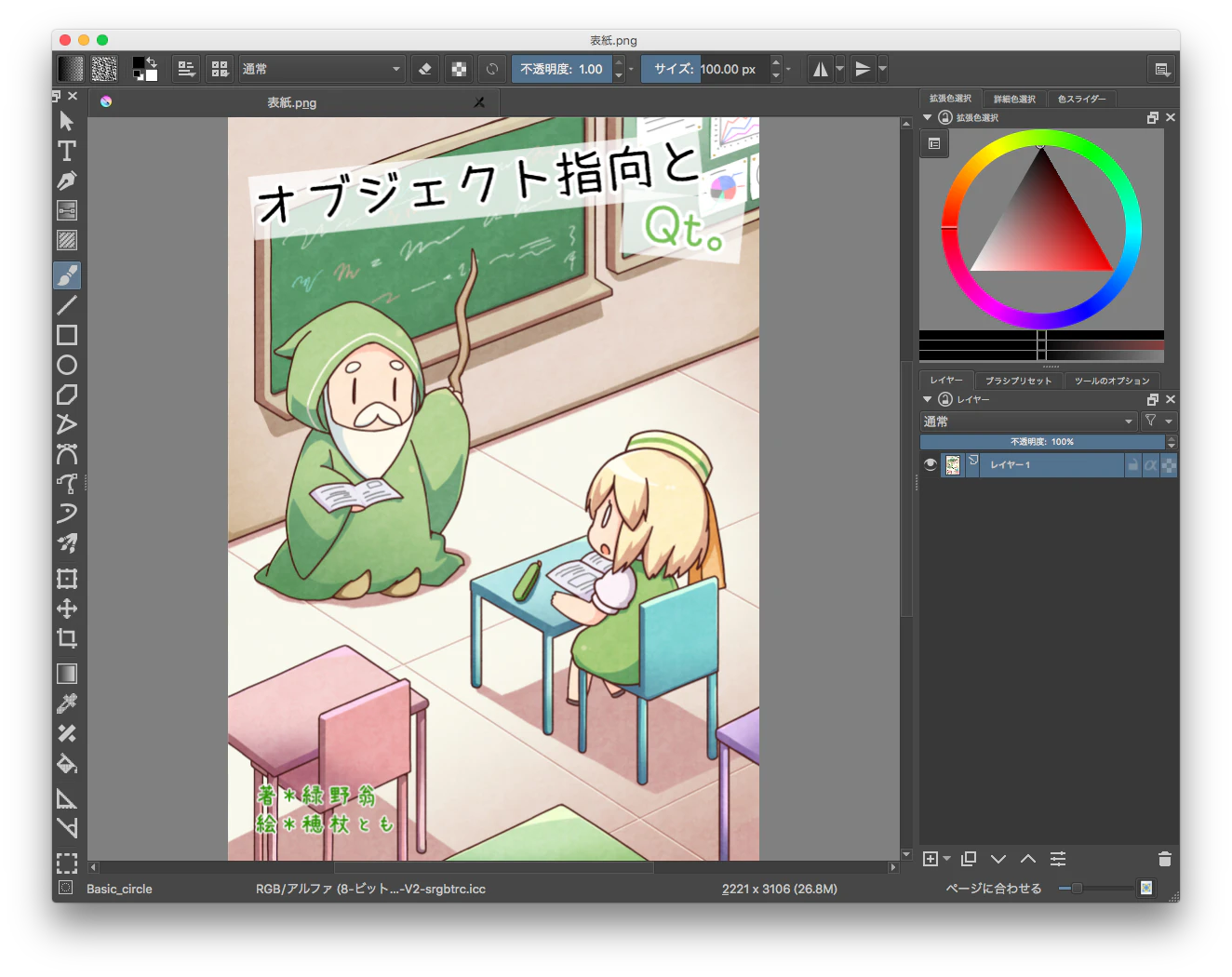Switch to the 色スライダー tab

coord(1081,99)
